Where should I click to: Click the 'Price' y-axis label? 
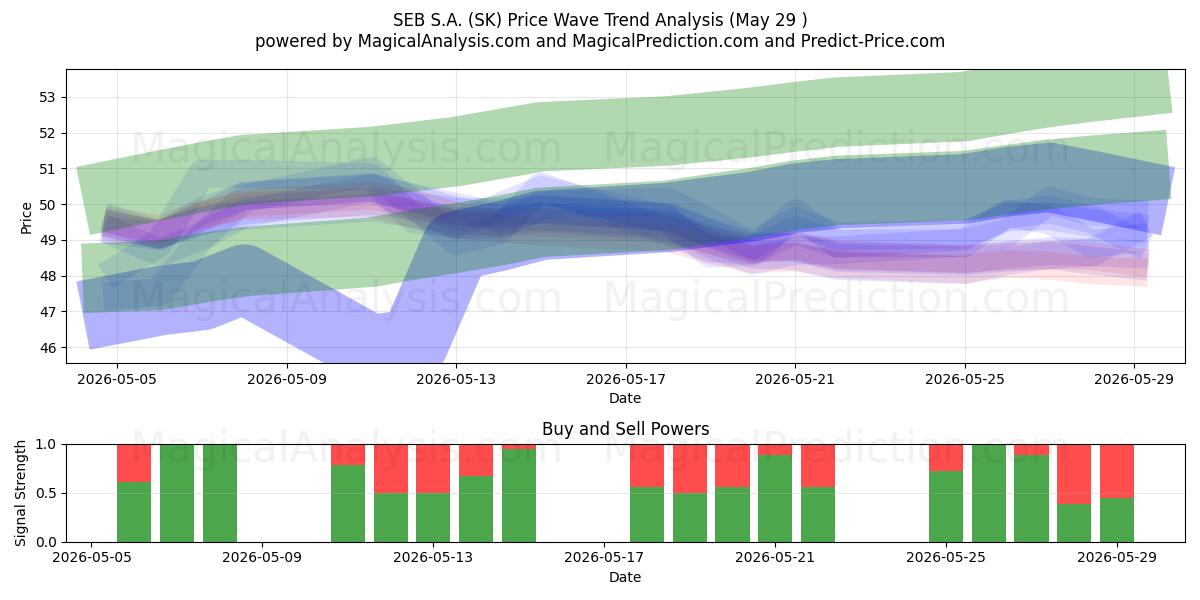[26, 216]
